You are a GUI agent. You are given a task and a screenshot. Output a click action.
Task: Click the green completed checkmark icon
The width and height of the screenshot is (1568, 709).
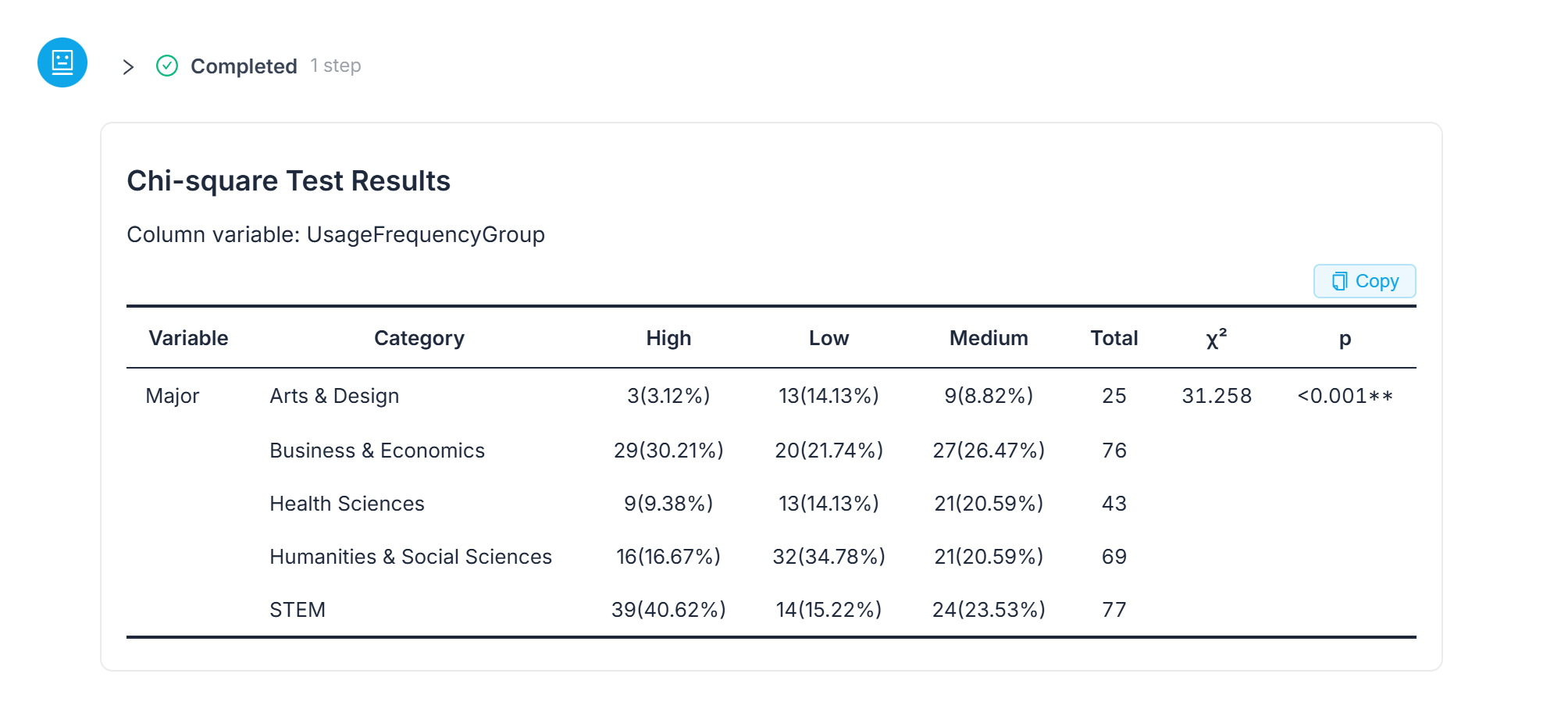(167, 66)
